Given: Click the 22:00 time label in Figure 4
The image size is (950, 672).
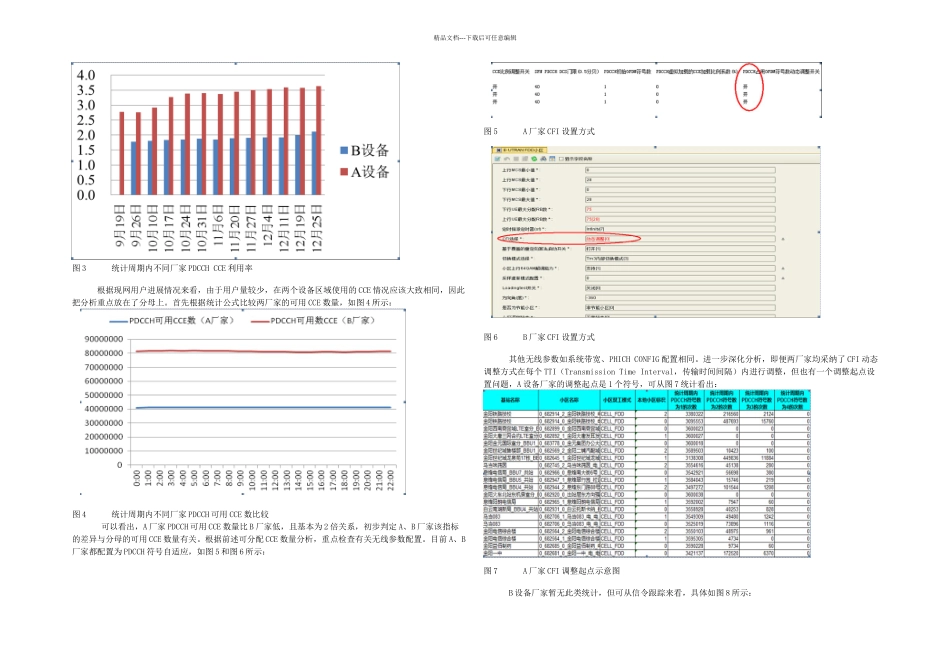Looking at the screenshot, I should point(391,479).
